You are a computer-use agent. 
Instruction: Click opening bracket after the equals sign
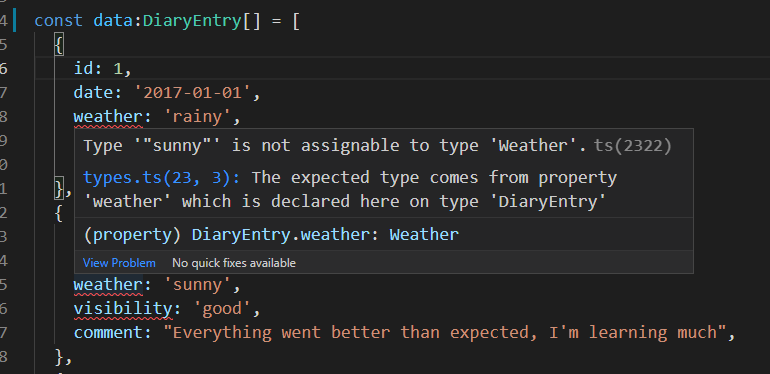pos(296,21)
